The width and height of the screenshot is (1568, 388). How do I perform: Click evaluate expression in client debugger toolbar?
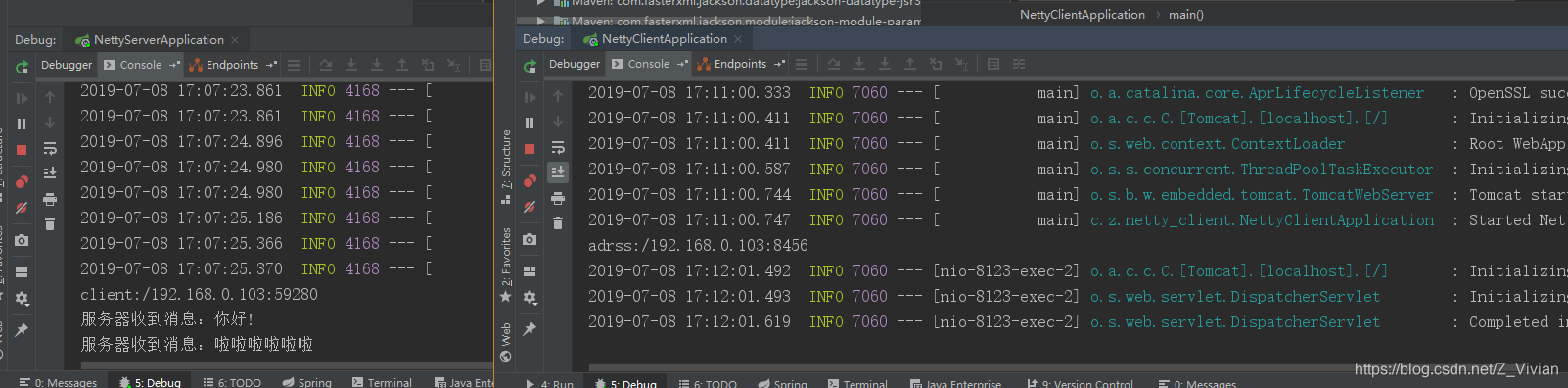point(993,64)
